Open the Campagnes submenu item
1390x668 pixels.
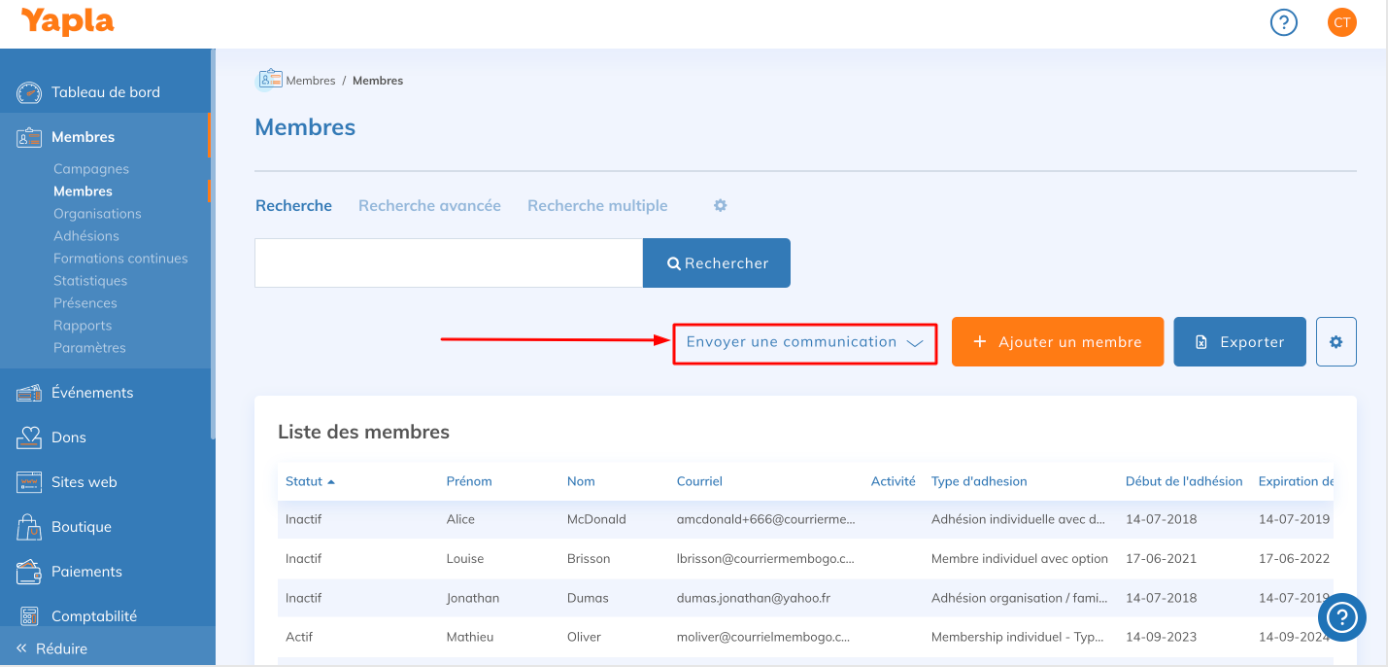point(91,169)
